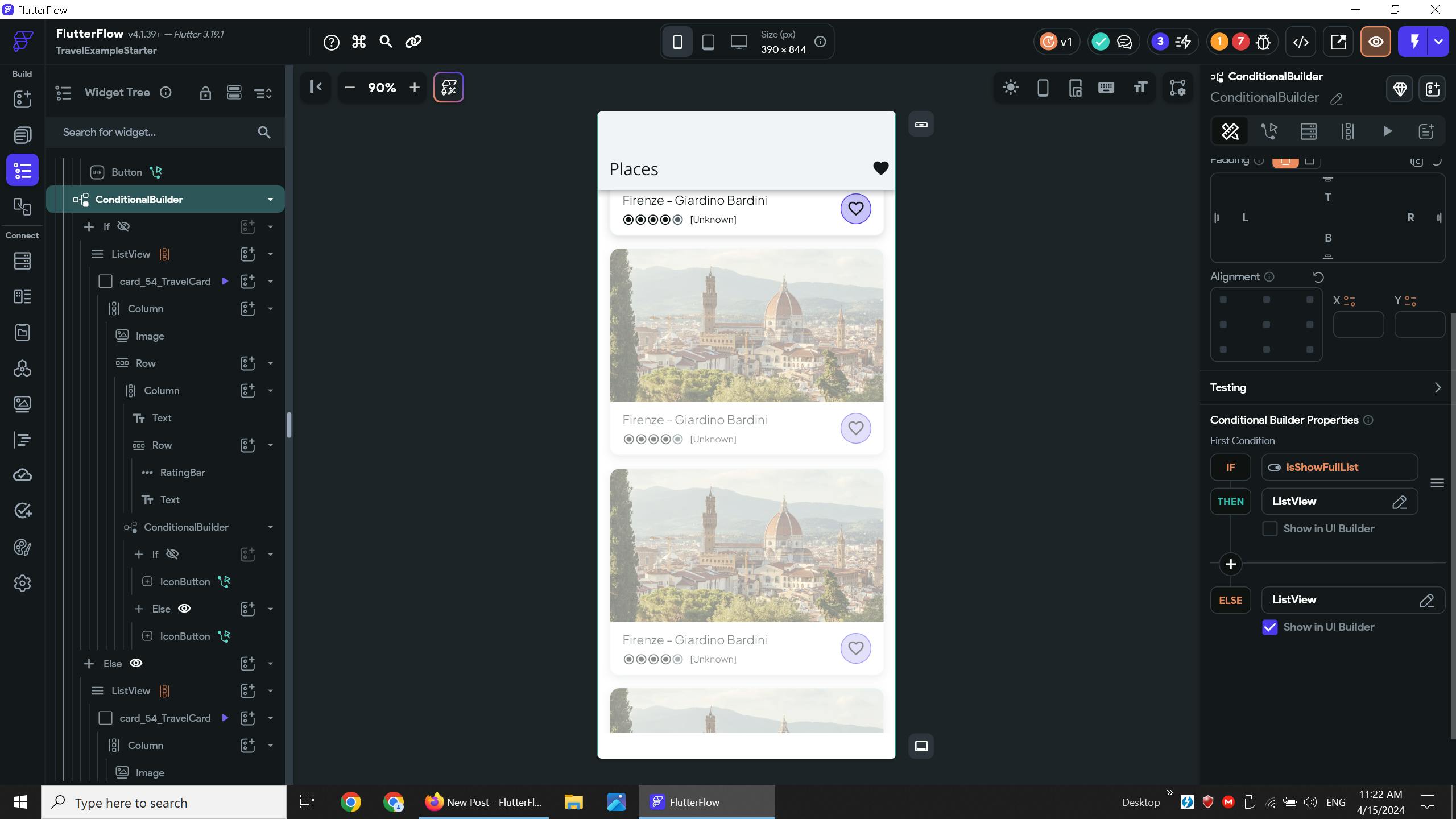Viewport: 1456px width, 819px height.
Task: Enable Show in UI Builder for THEN ListView
Action: (1269, 528)
